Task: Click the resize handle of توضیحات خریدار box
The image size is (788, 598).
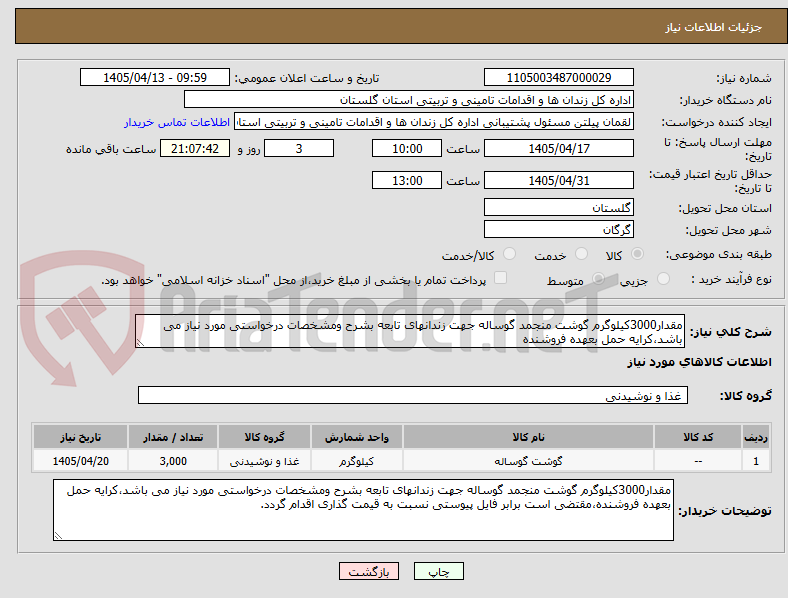Action: point(58,536)
